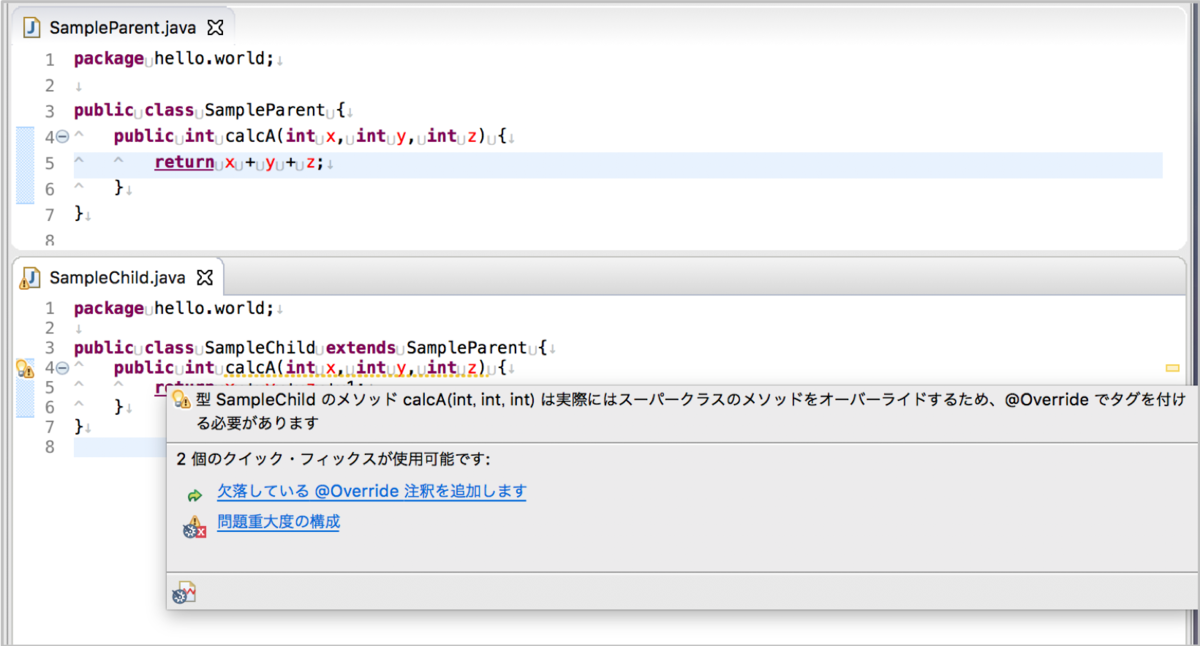Image resolution: width=1200 pixels, height=646 pixels.
Task: Open link 問題重大度の構成
Action: point(278,521)
